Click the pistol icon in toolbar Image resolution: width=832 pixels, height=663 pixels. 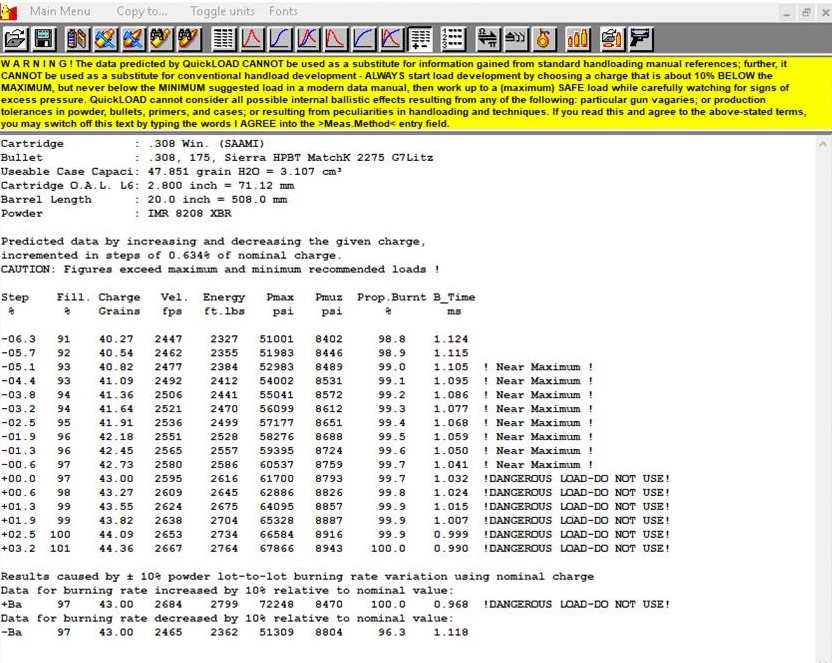coord(640,39)
